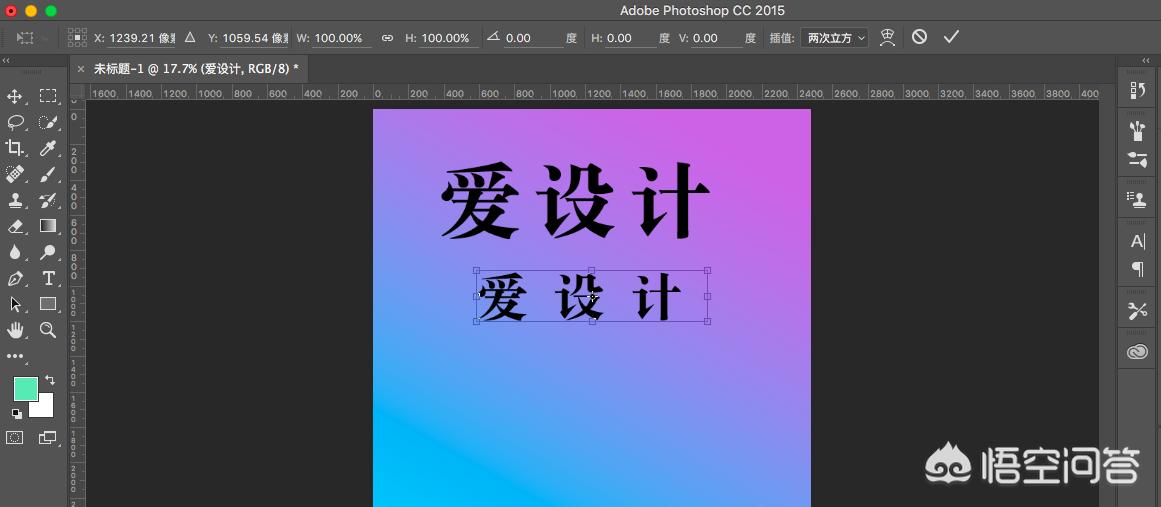Open the Tool Presets panel icon
The height and width of the screenshot is (507, 1161).
tap(1137, 312)
